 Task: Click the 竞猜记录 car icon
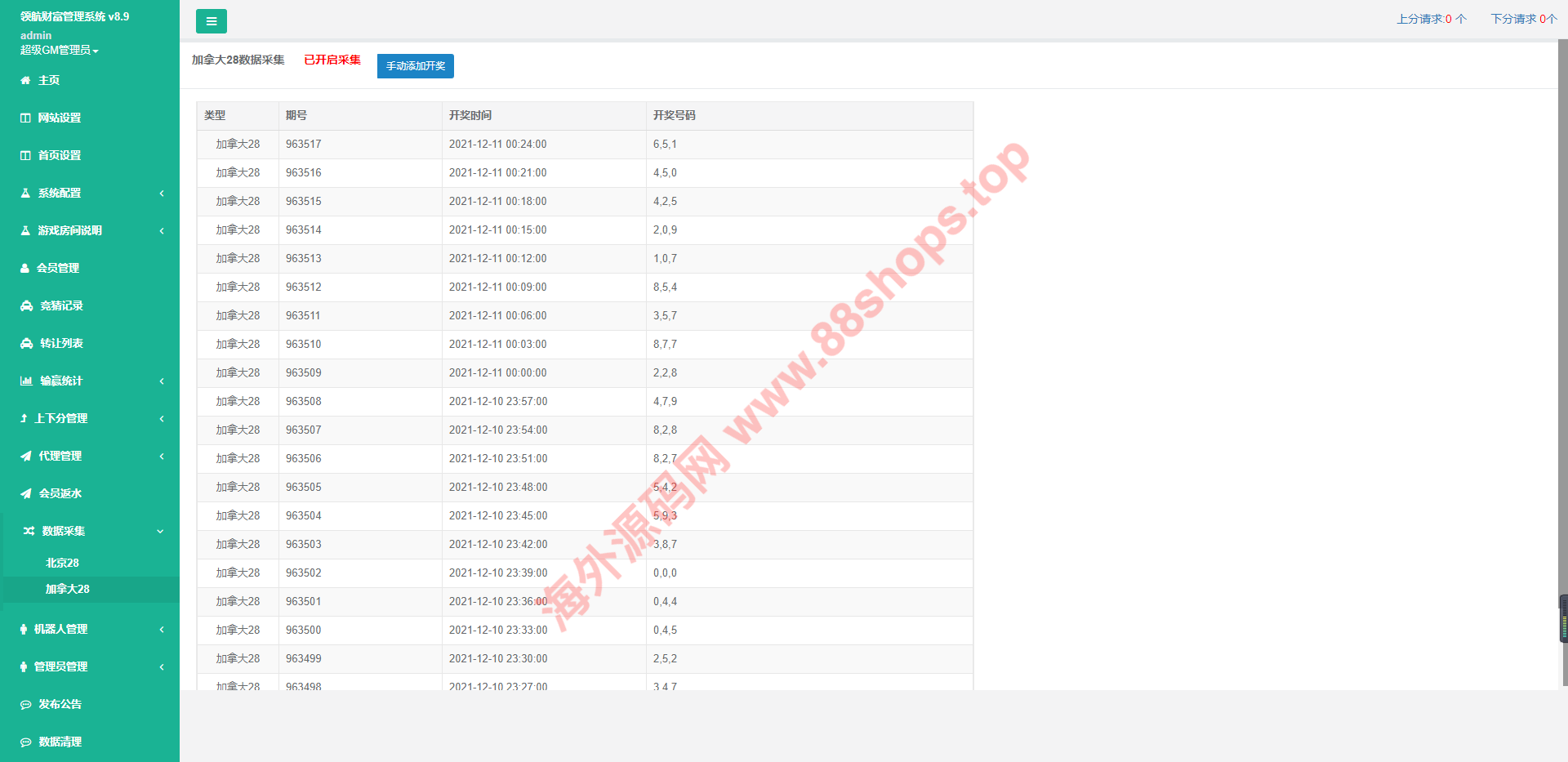click(x=26, y=305)
